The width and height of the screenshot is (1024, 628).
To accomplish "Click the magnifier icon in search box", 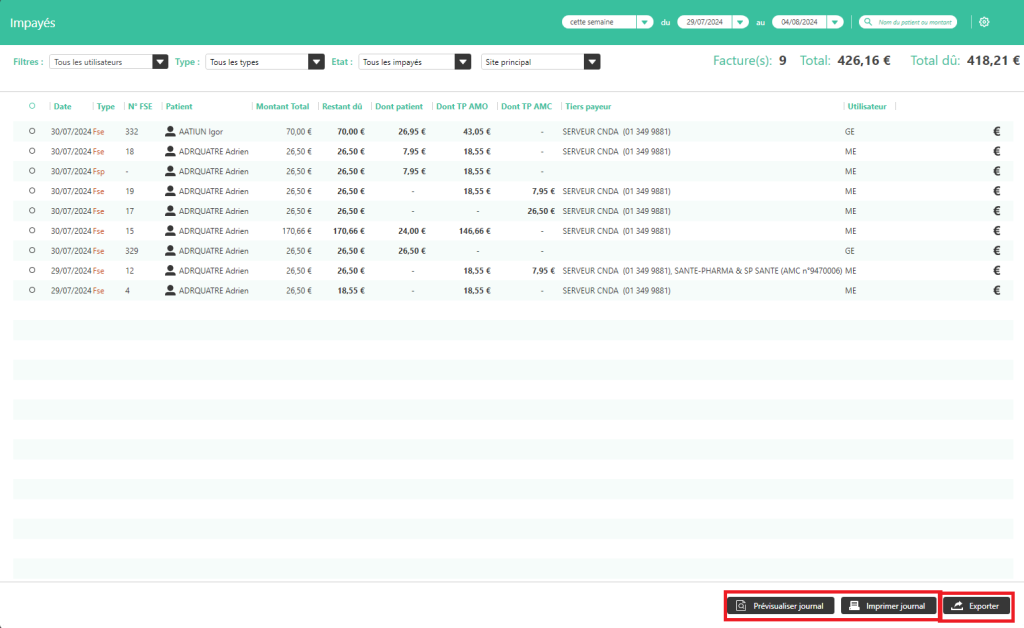I will click(870, 22).
